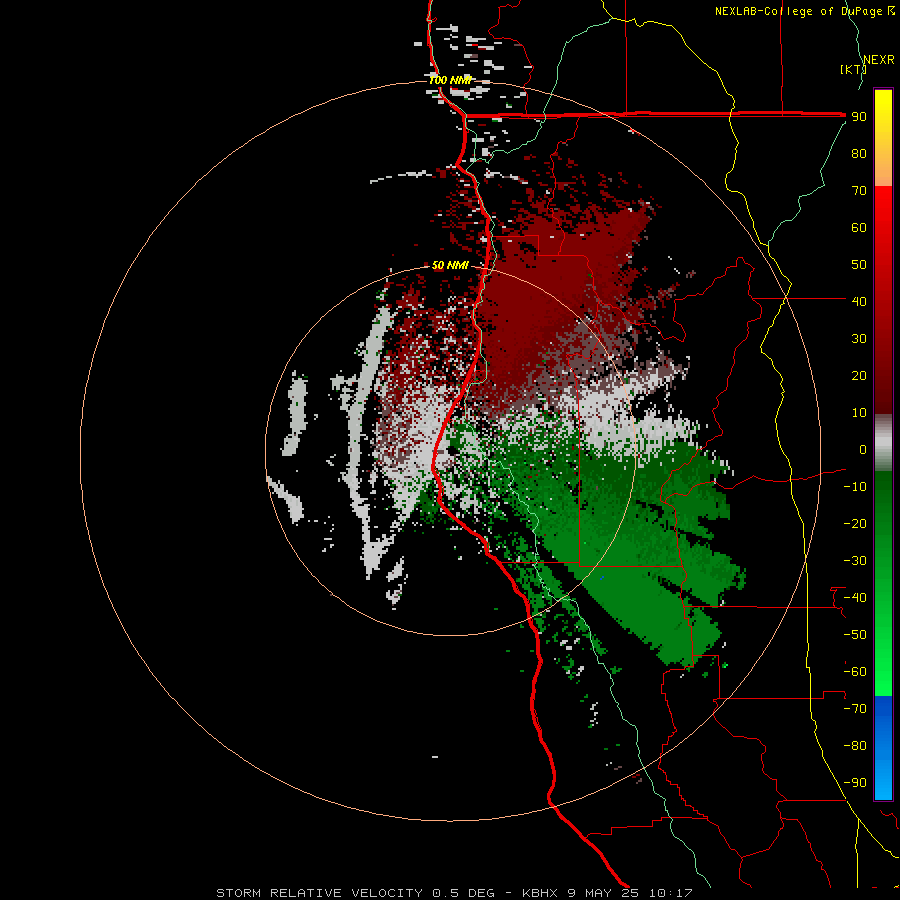900x900 pixels.
Task: Click the -90 value on velocity scale
Action: [855, 783]
